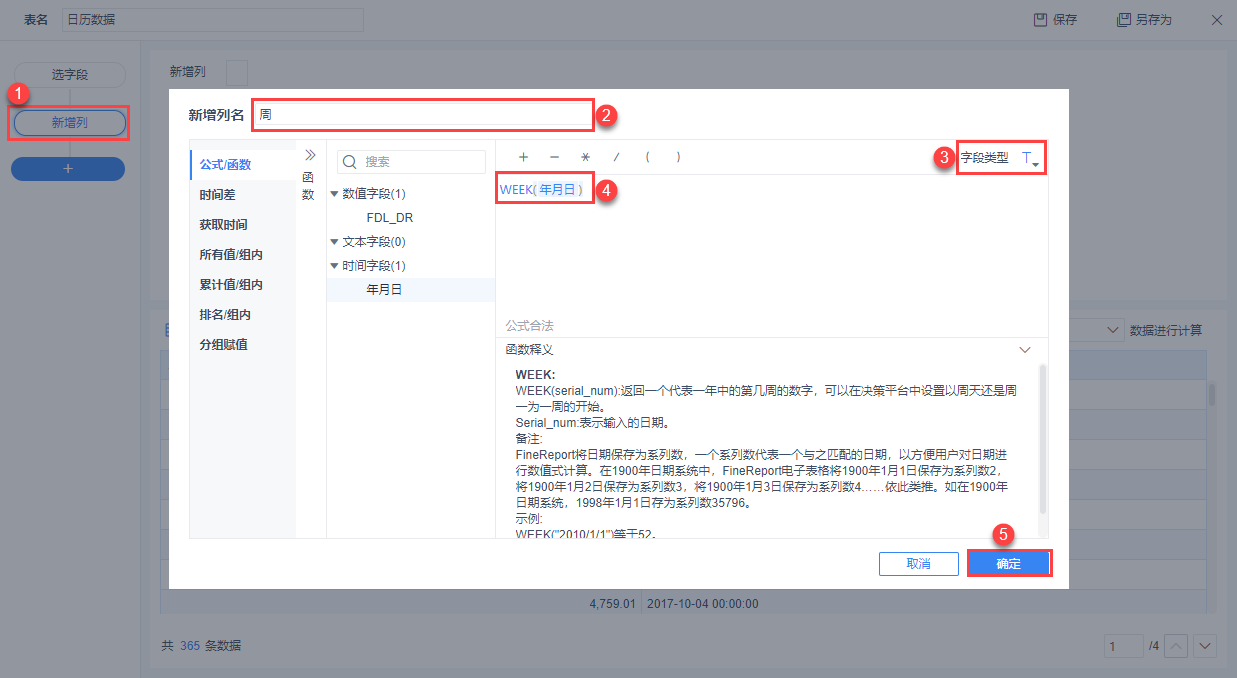This screenshot has height=678, width=1237.
Task: Collapse the 时间字段 tree group
Action: pos(334,266)
